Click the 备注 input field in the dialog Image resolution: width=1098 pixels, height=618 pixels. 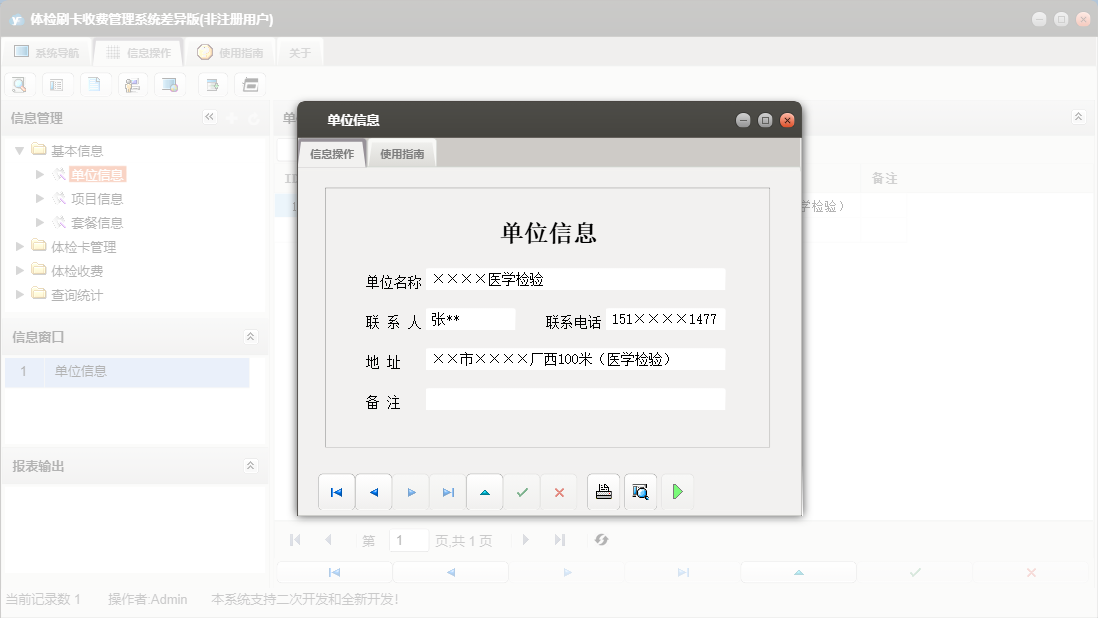pos(575,399)
